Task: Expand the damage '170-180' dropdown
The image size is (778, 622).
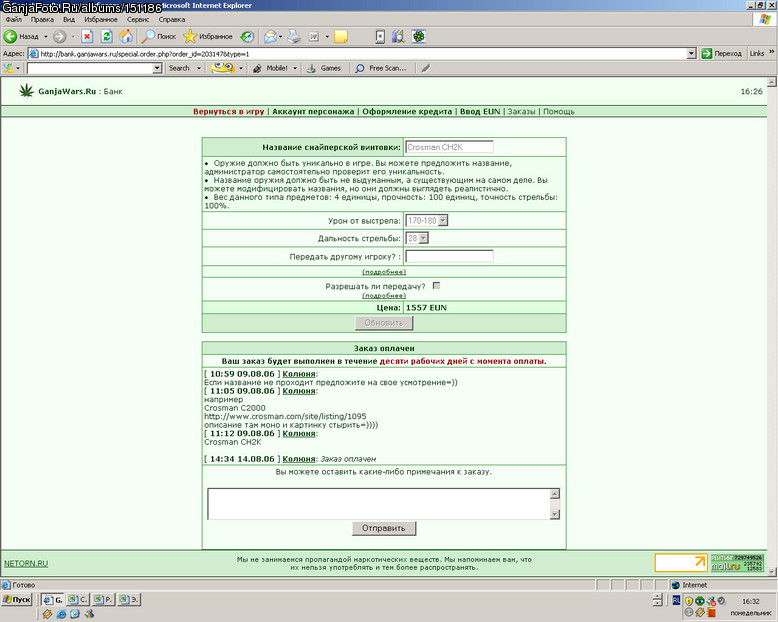Action: pos(443,220)
